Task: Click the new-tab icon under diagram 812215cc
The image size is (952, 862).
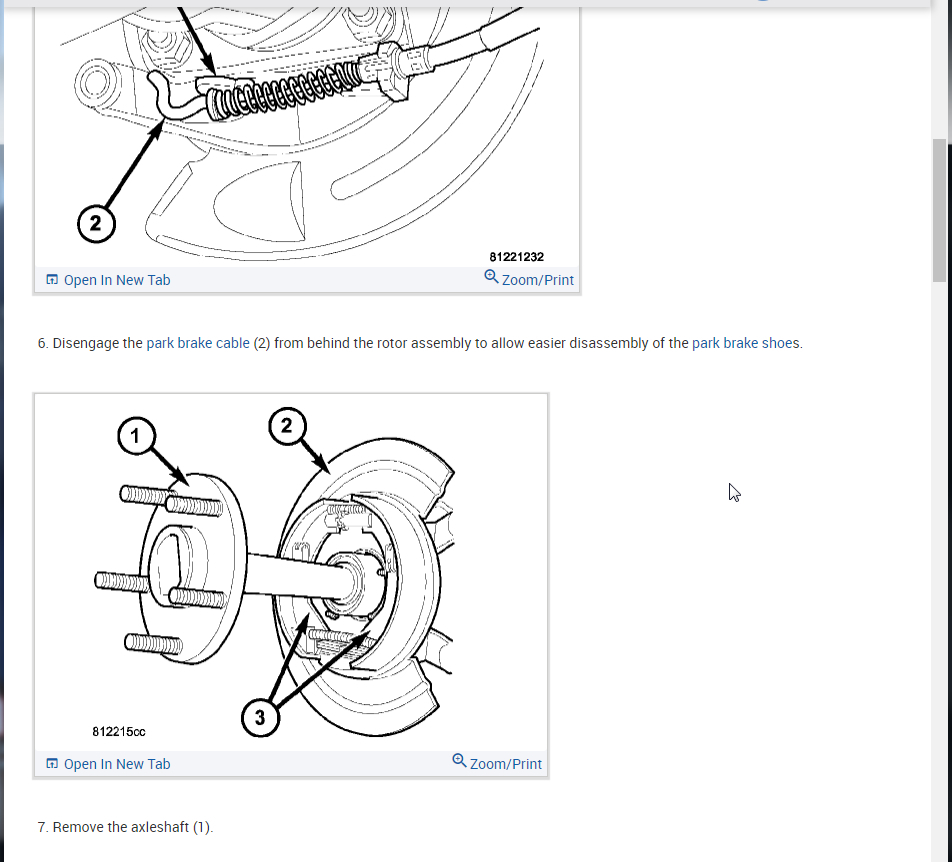Action: tap(52, 763)
